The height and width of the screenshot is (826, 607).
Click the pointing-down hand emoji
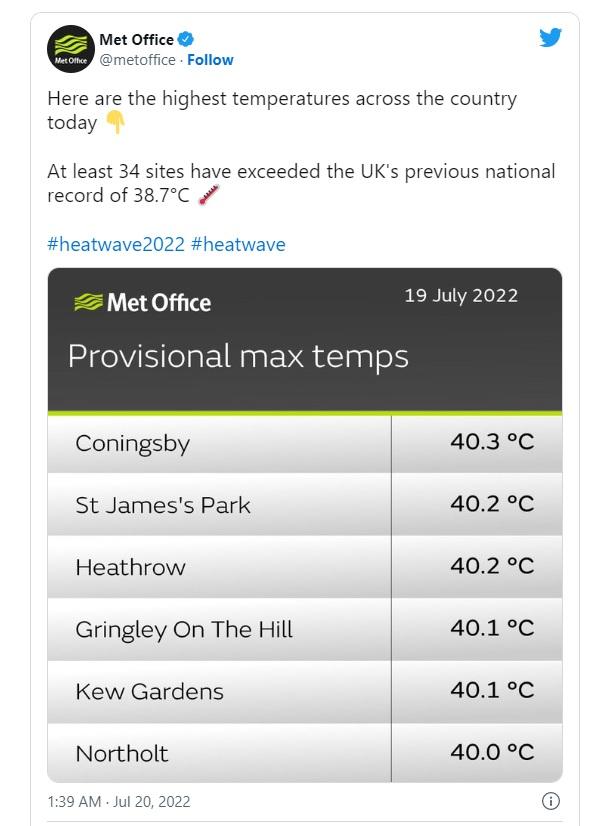[x=115, y=123]
